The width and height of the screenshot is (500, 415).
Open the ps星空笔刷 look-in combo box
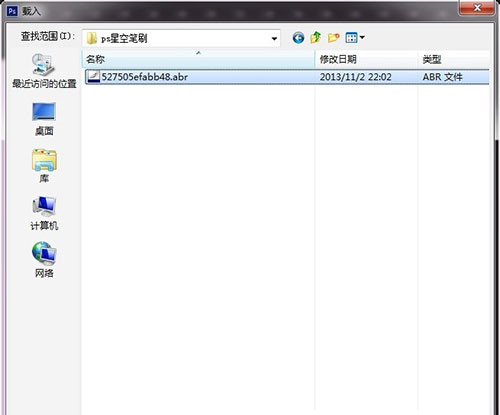click(x=181, y=38)
